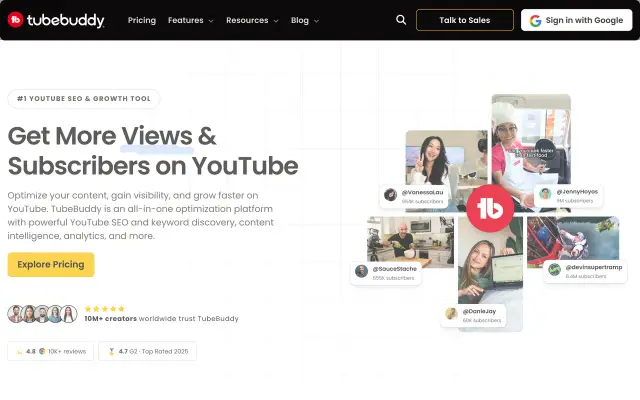Click the "Get More Views &" heading

click(112, 136)
